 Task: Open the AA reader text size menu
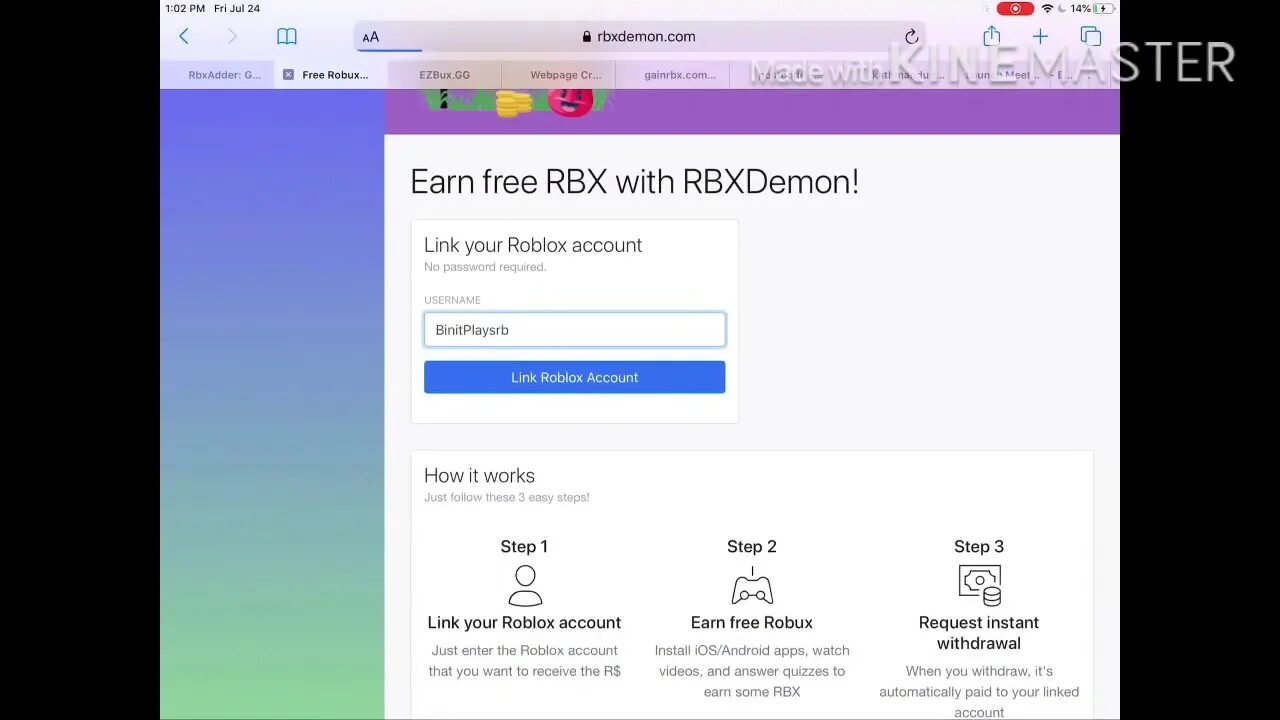pos(371,37)
